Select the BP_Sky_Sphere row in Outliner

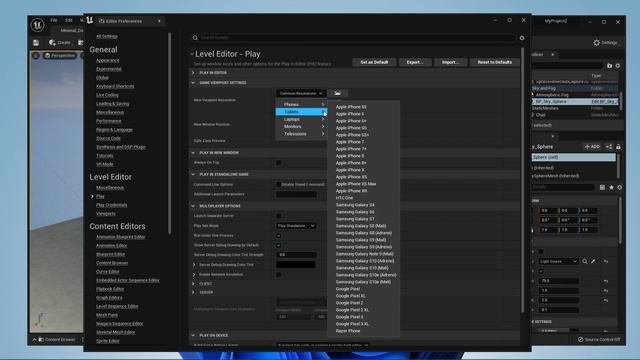(x=574, y=102)
